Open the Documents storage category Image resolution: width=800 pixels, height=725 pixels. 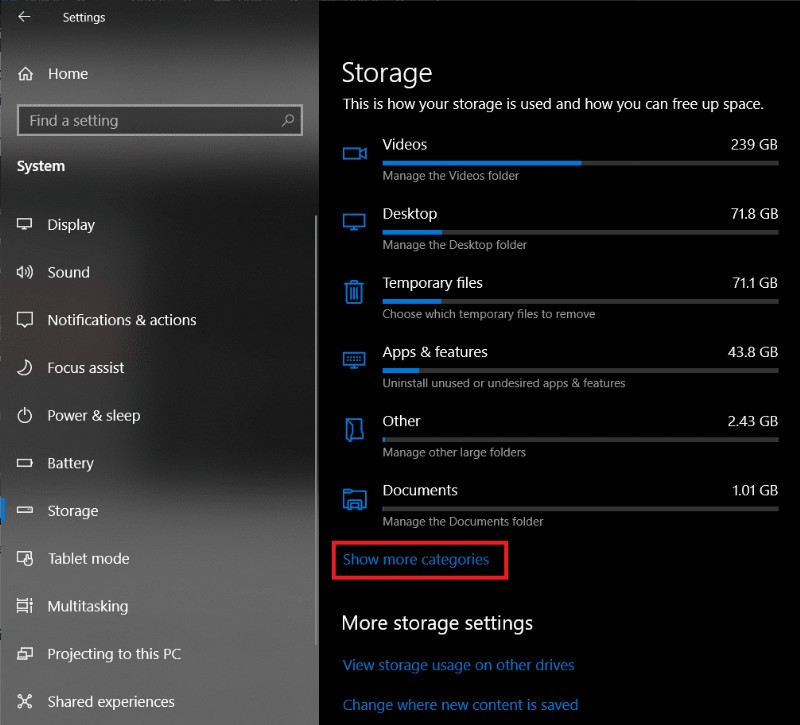(x=560, y=505)
